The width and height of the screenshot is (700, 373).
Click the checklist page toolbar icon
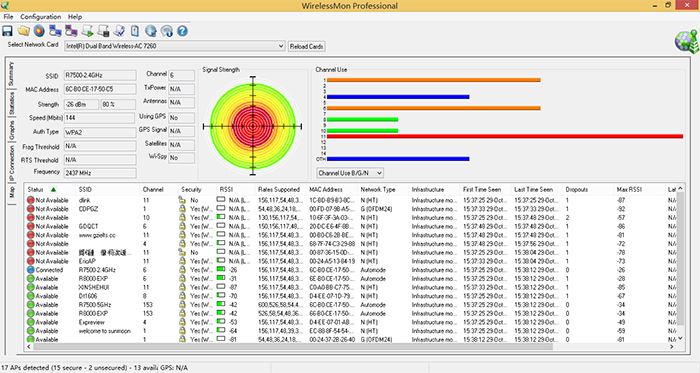tap(119, 31)
